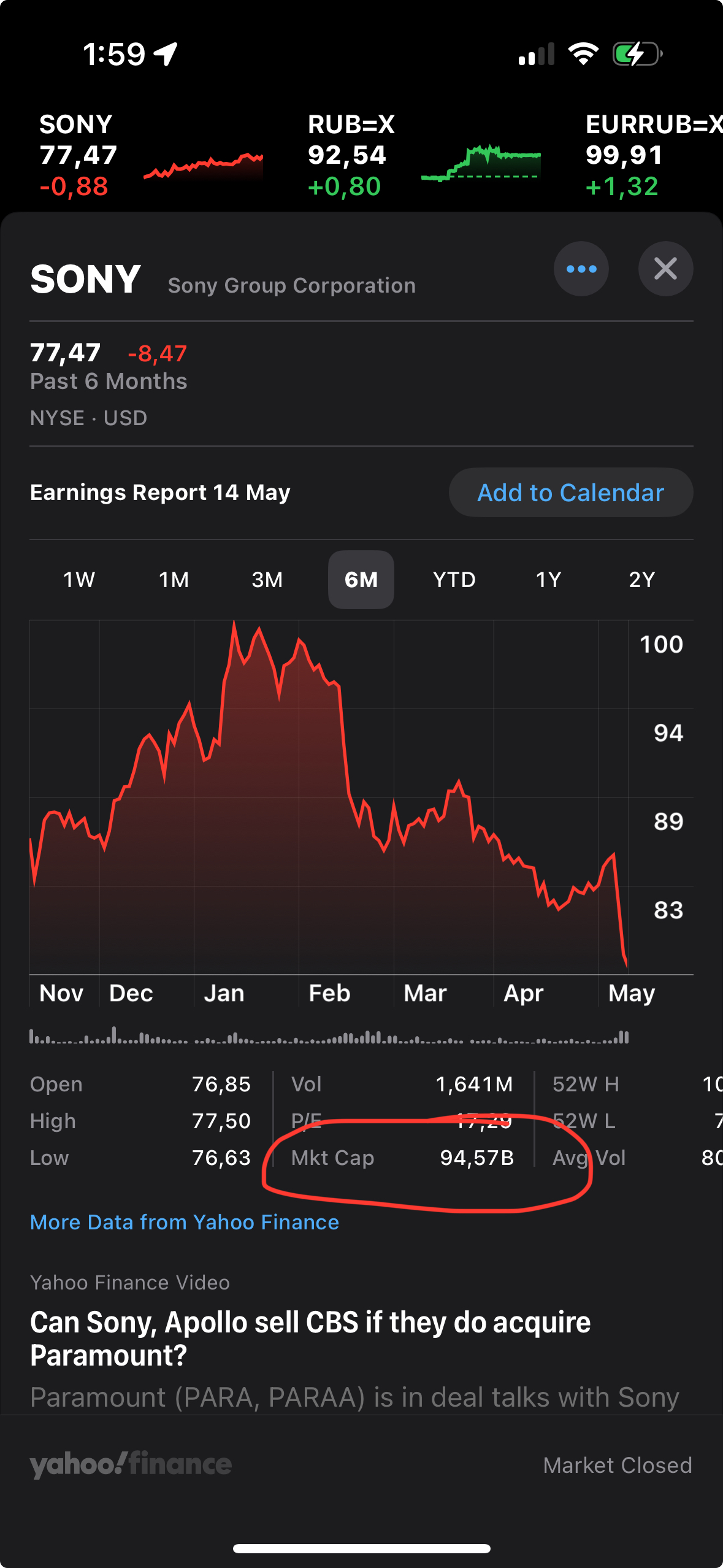Tap the RUB=X green sparkline chart
The width and height of the screenshot is (723, 1568).
(x=481, y=163)
